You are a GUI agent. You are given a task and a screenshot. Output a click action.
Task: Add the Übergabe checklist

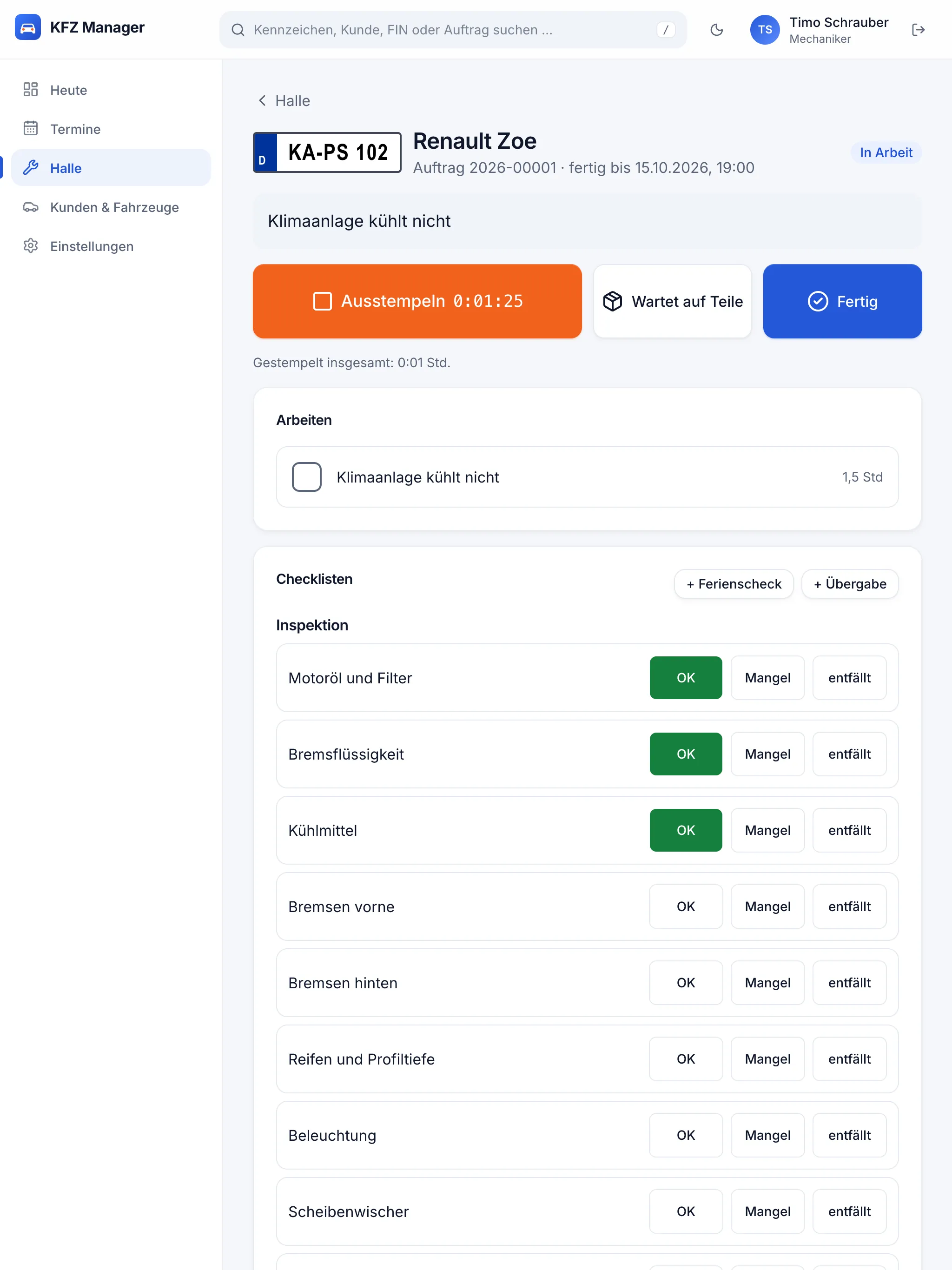[850, 584]
